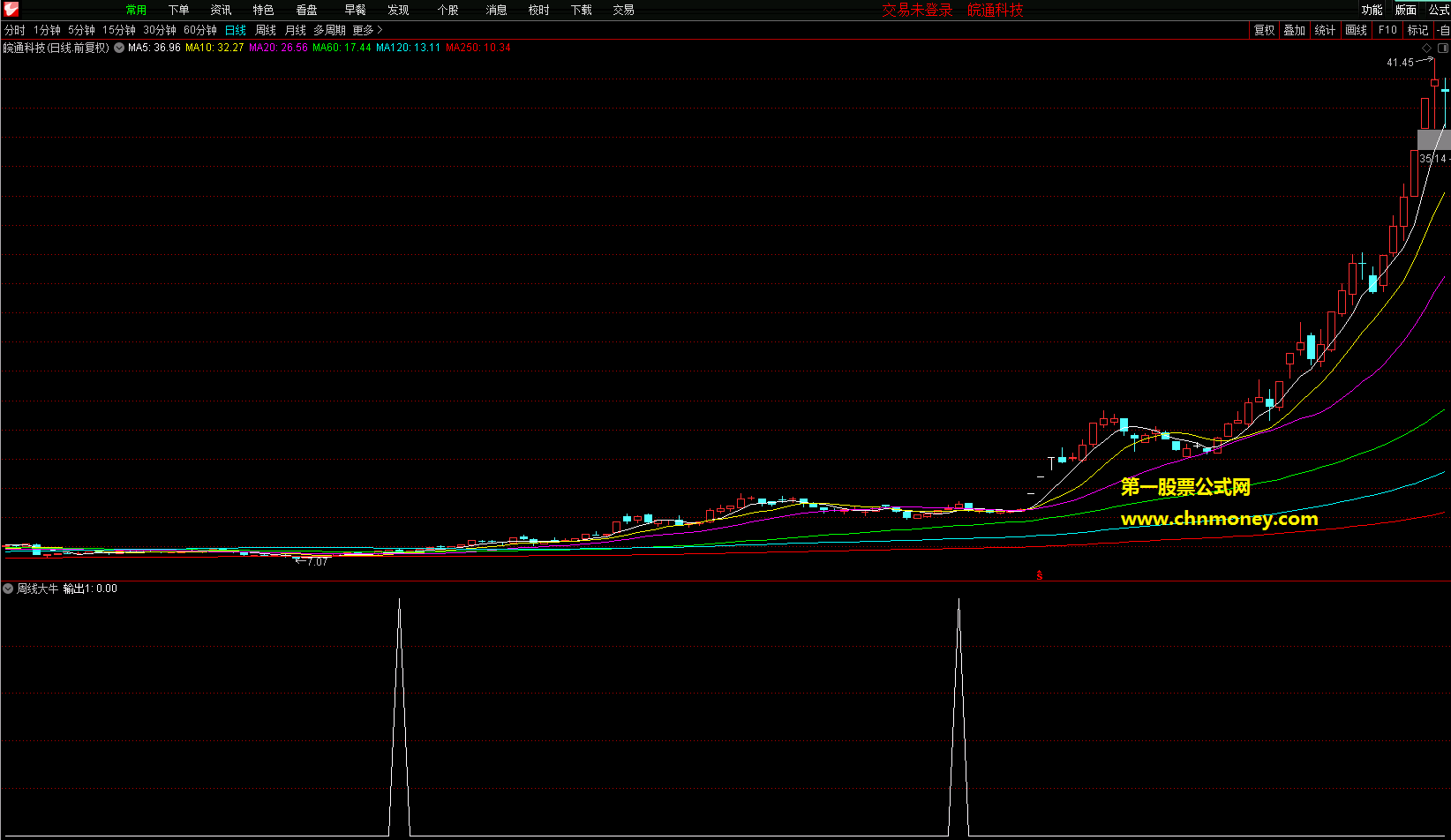Screen dimensions: 1451x840
Task: Click the 复权 button
Action: pyautogui.click(x=1264, y=30)
